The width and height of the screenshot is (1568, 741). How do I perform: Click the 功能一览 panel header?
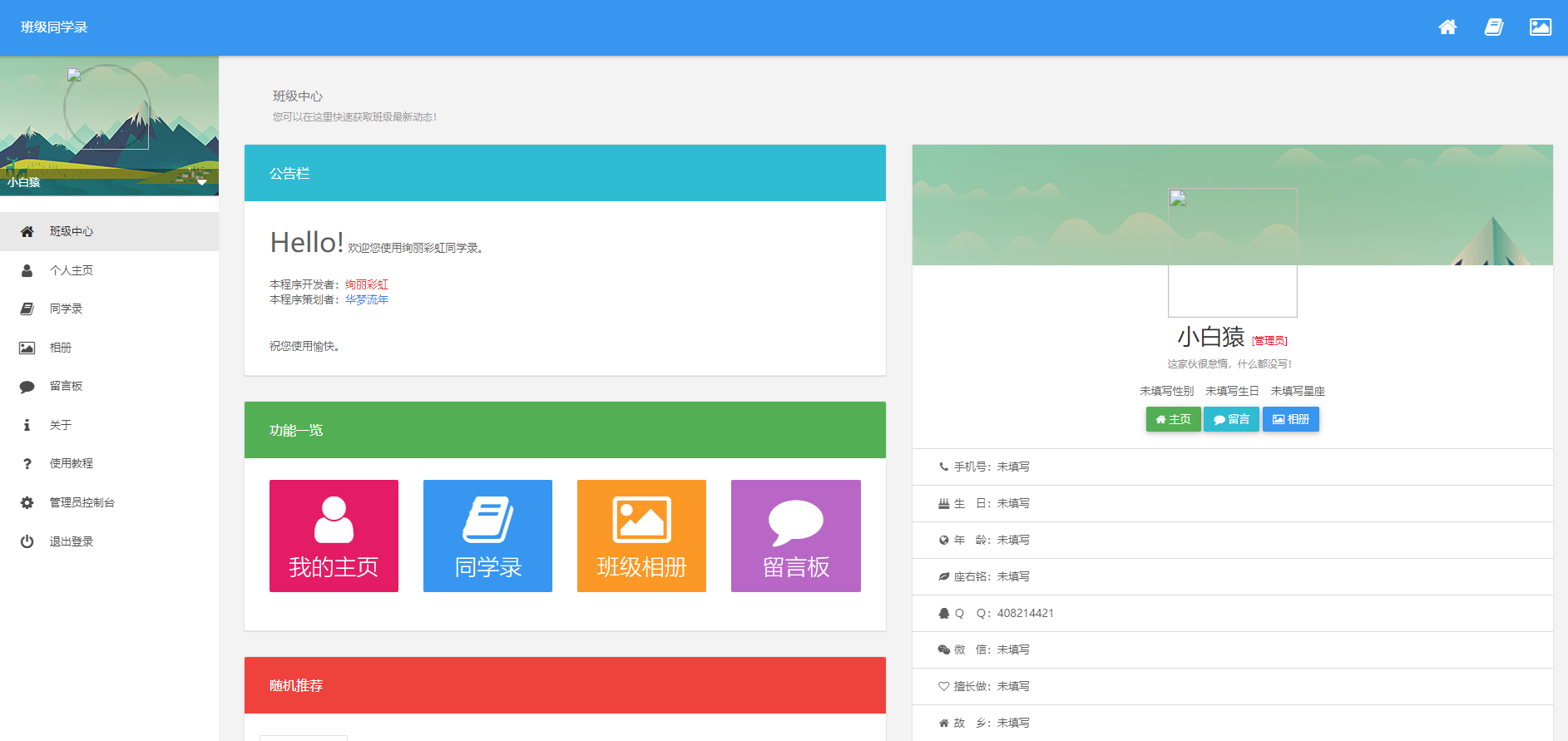click(565, 430)
